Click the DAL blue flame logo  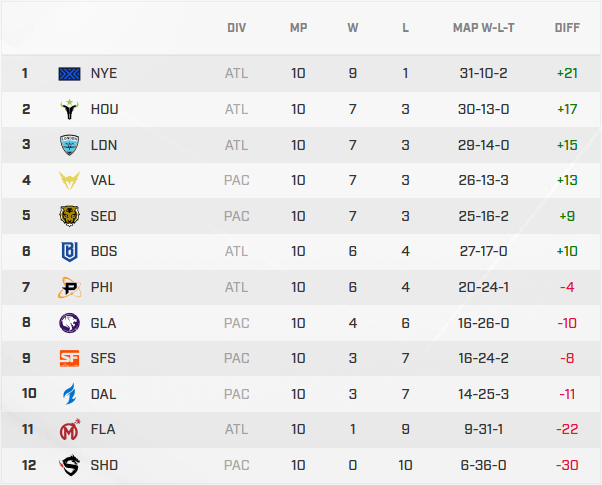(69, 394)
